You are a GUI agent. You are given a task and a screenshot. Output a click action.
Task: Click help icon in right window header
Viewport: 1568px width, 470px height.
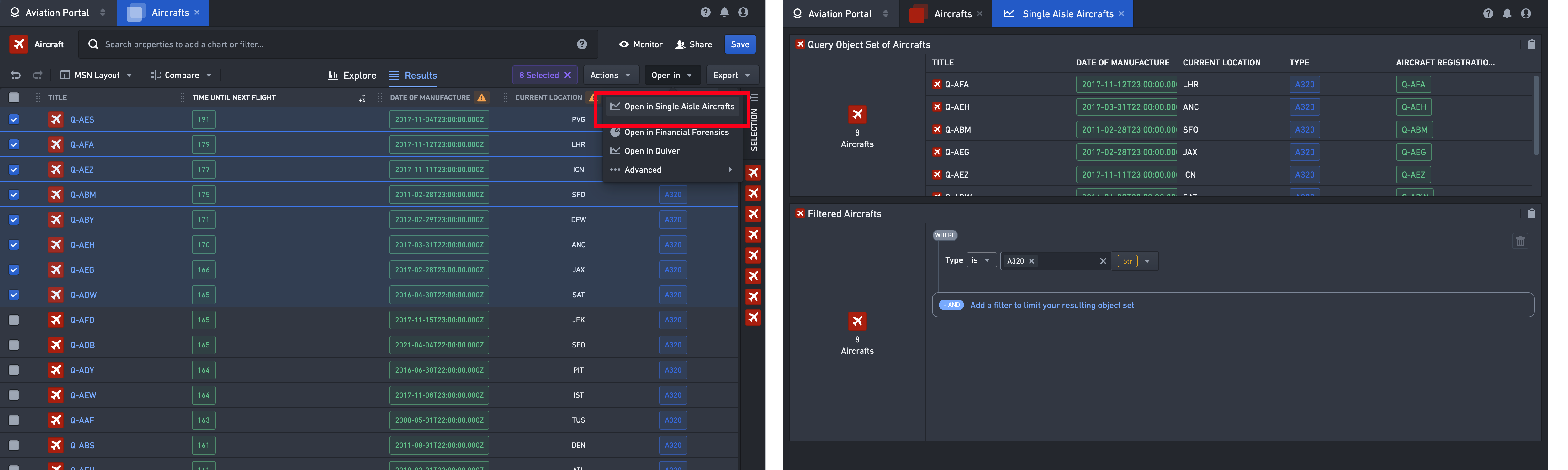click(x=1488, y=13)
